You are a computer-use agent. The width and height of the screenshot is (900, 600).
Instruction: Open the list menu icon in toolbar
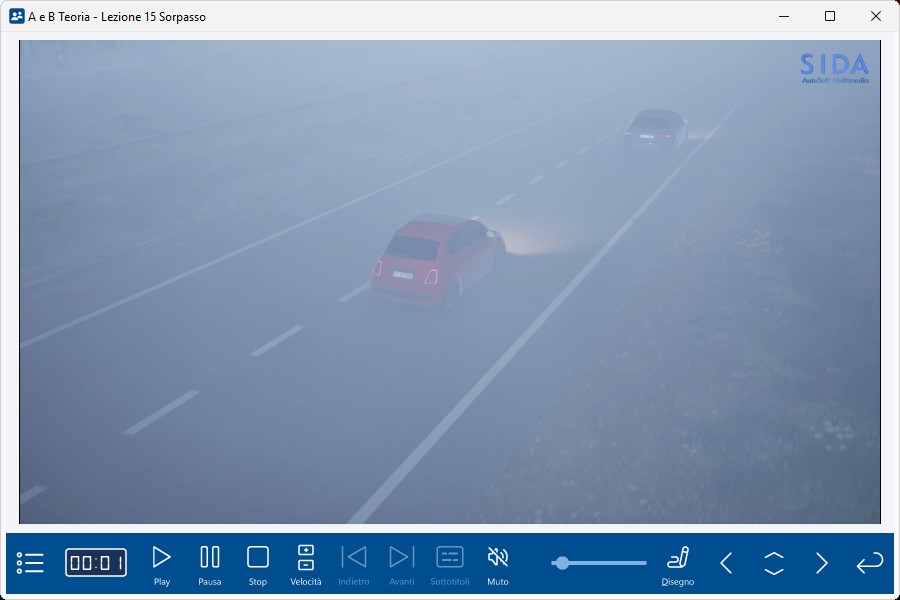30,563
